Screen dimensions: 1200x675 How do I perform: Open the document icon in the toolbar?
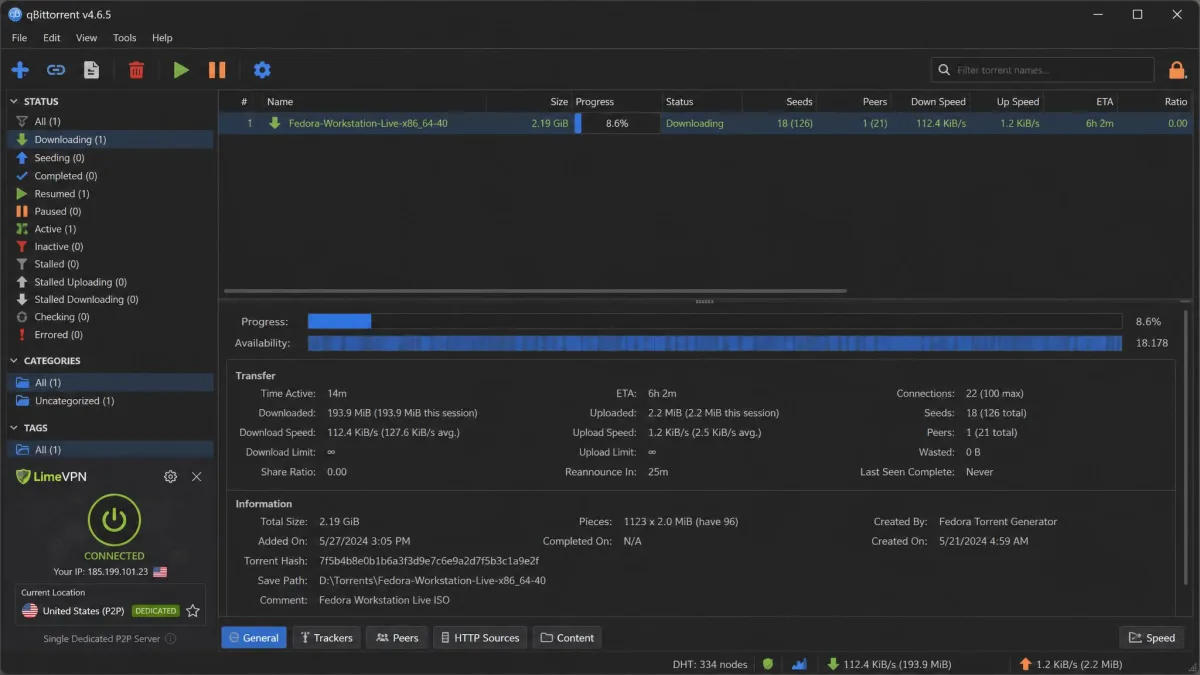tap(91, 70)
